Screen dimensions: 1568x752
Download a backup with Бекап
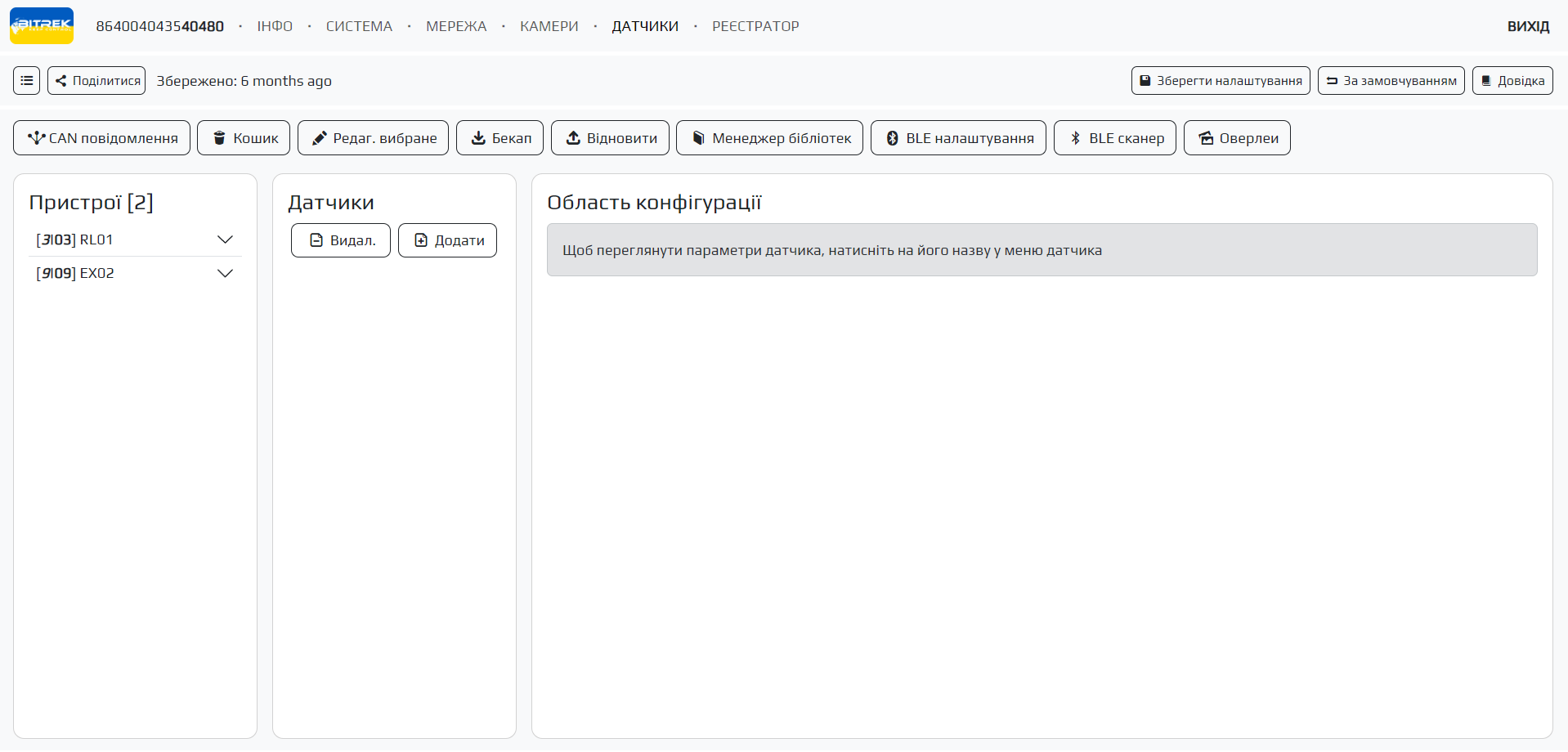point(500,138)
